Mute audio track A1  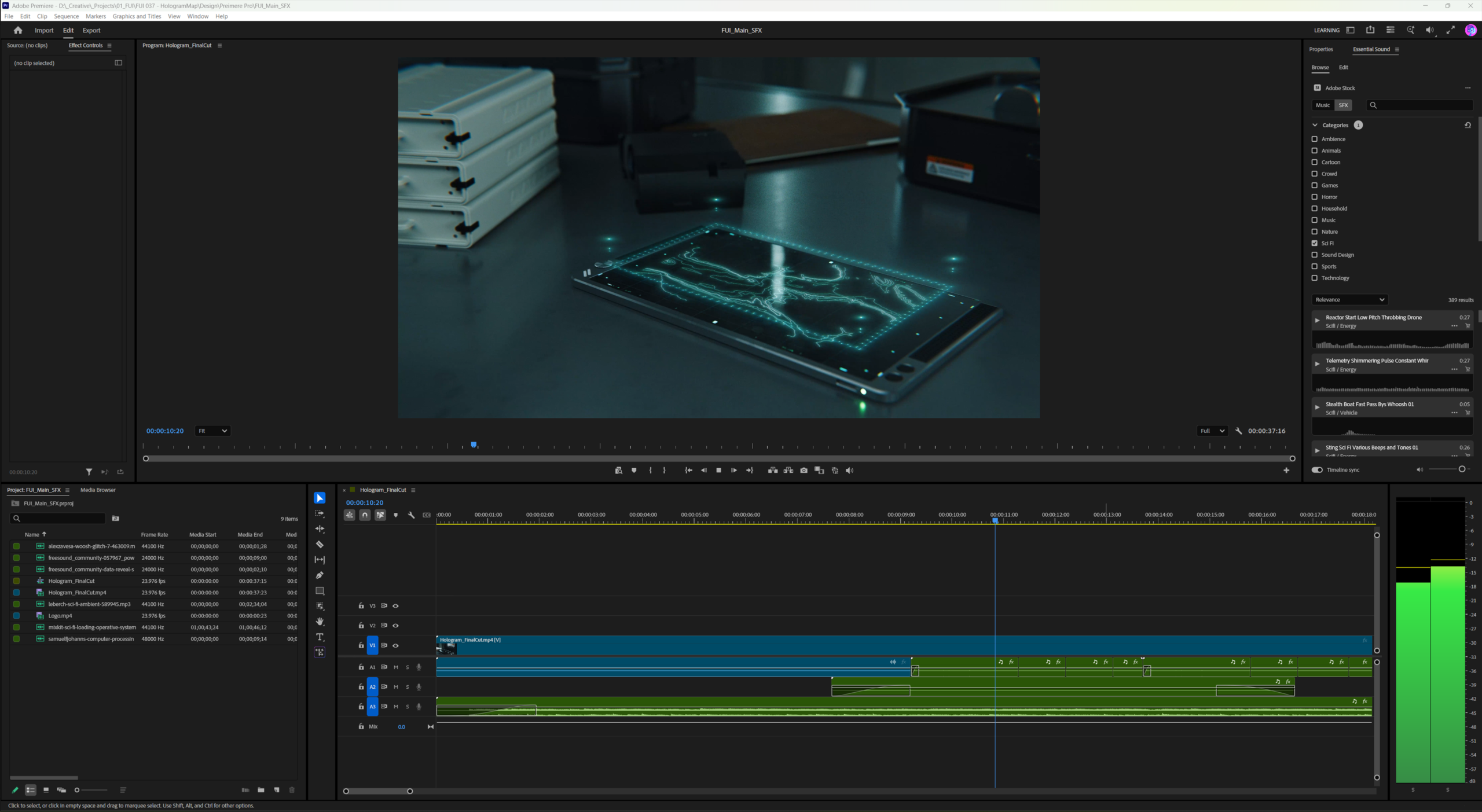(396, 667)
